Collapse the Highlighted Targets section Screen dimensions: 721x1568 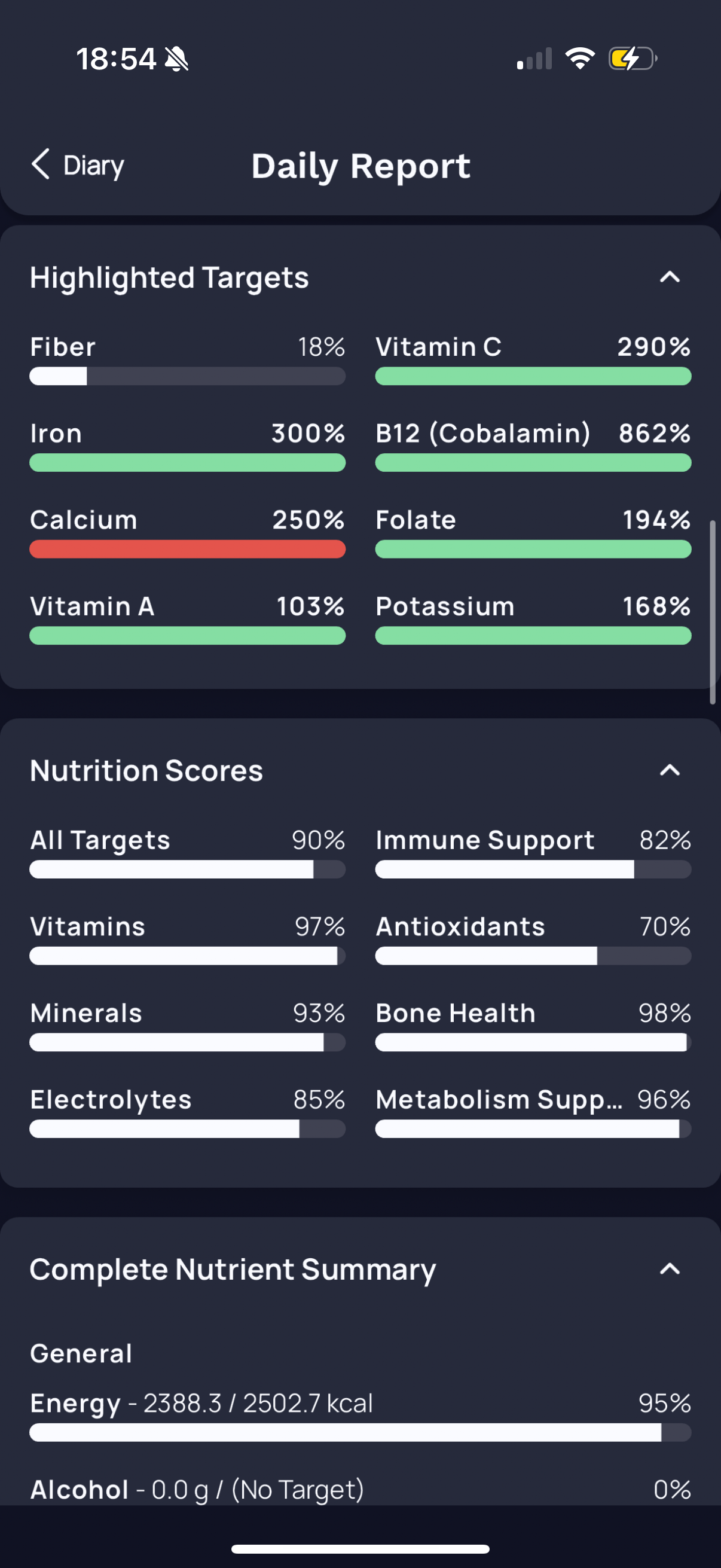click(669, 277)
